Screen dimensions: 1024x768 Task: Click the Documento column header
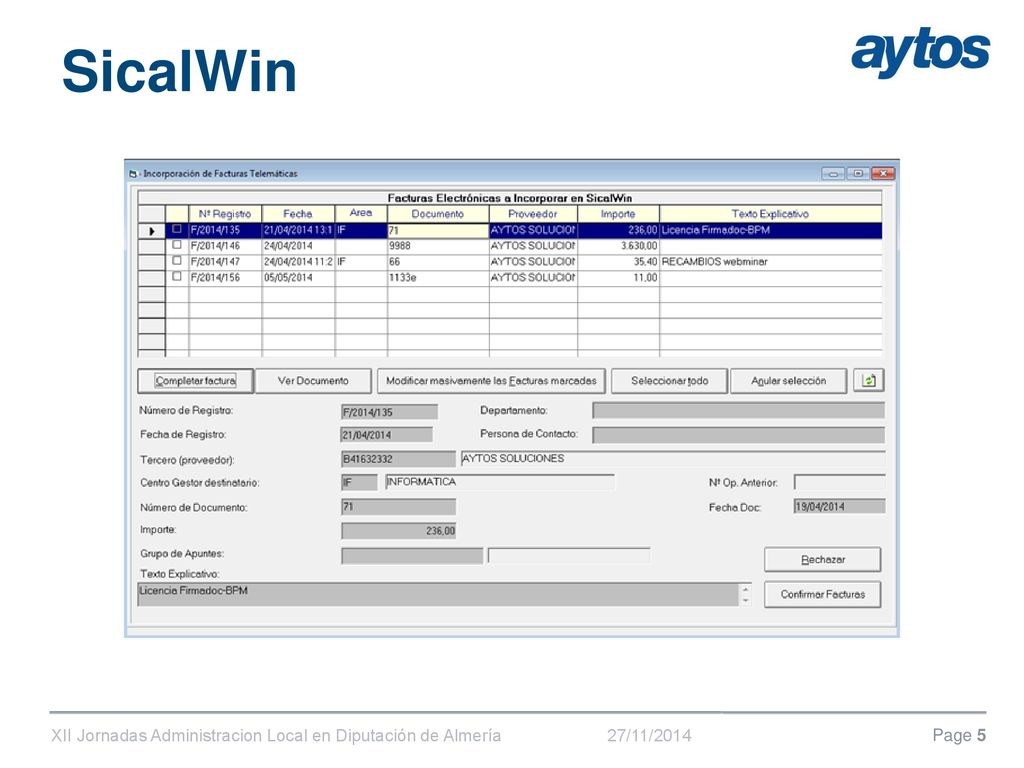(438, 214)
